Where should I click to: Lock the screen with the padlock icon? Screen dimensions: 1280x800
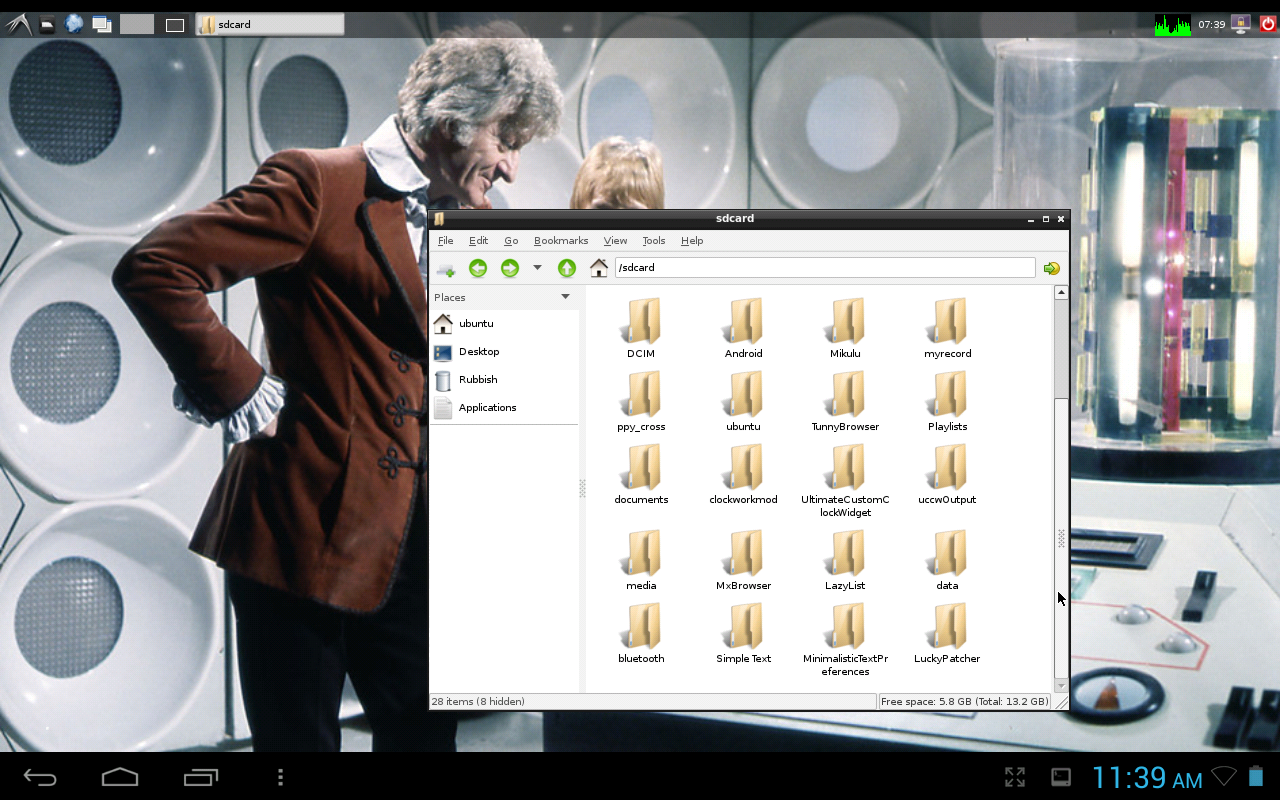[x=1241, y=24]
